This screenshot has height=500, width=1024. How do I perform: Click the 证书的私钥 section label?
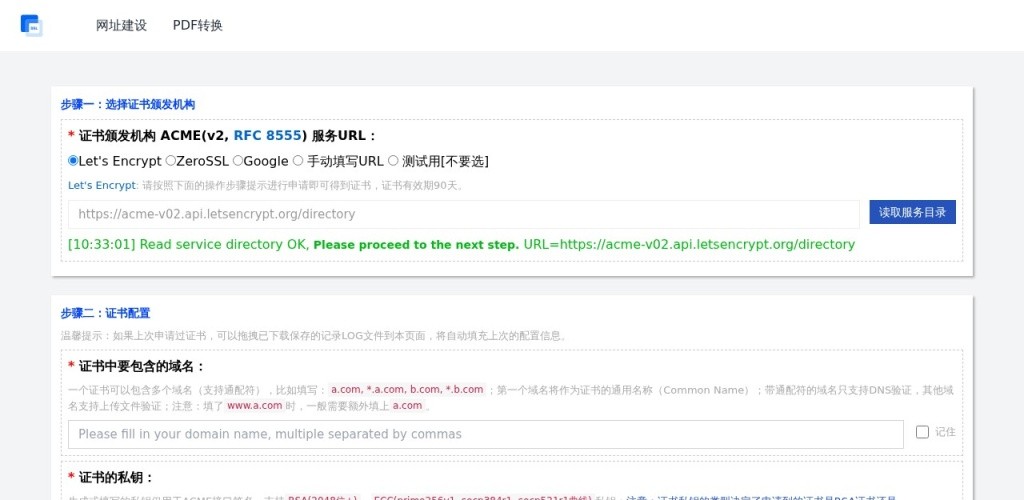coord(116,477)
